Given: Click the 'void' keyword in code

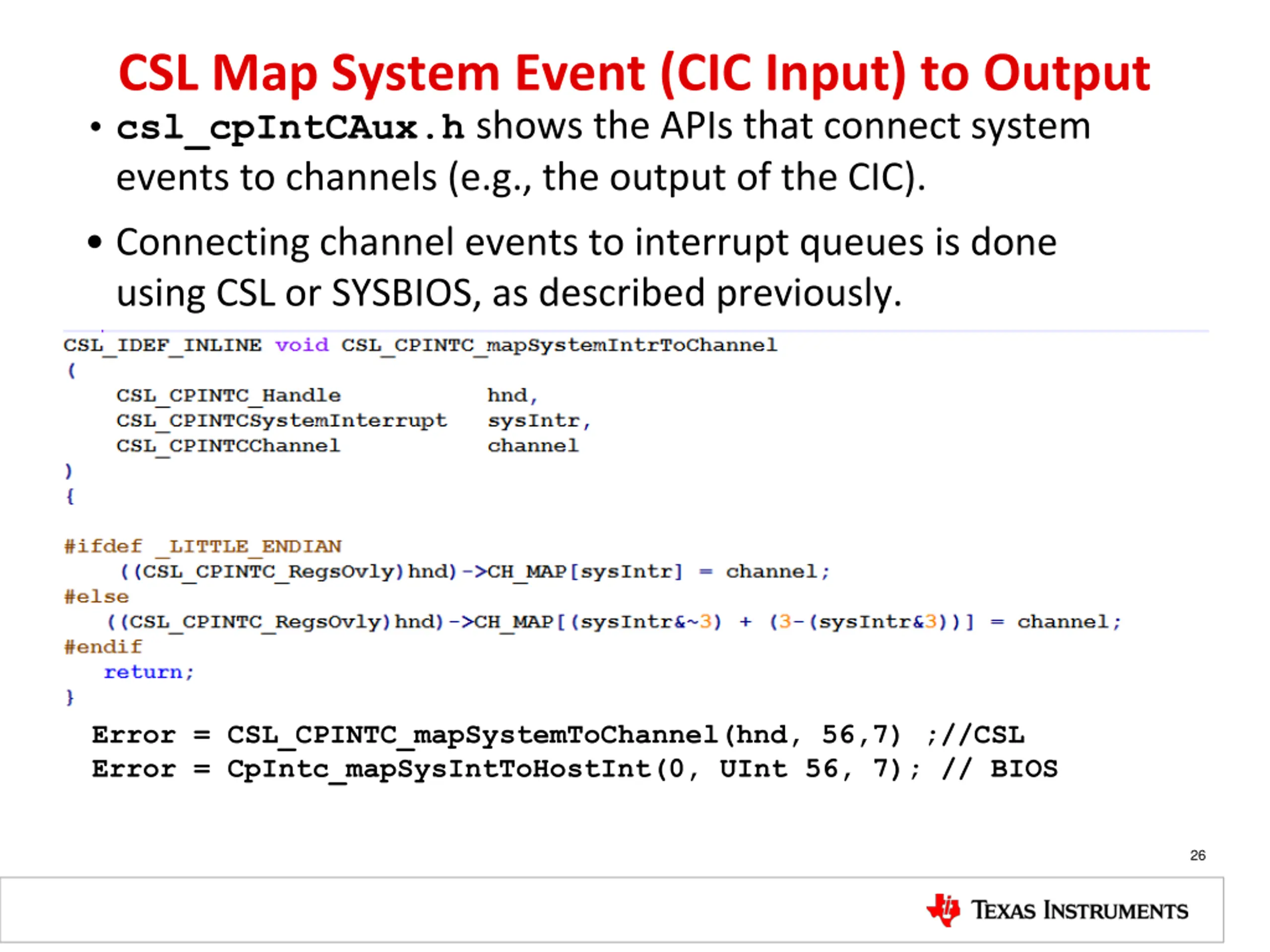Looking at the screenshot, I should [302, 345].
